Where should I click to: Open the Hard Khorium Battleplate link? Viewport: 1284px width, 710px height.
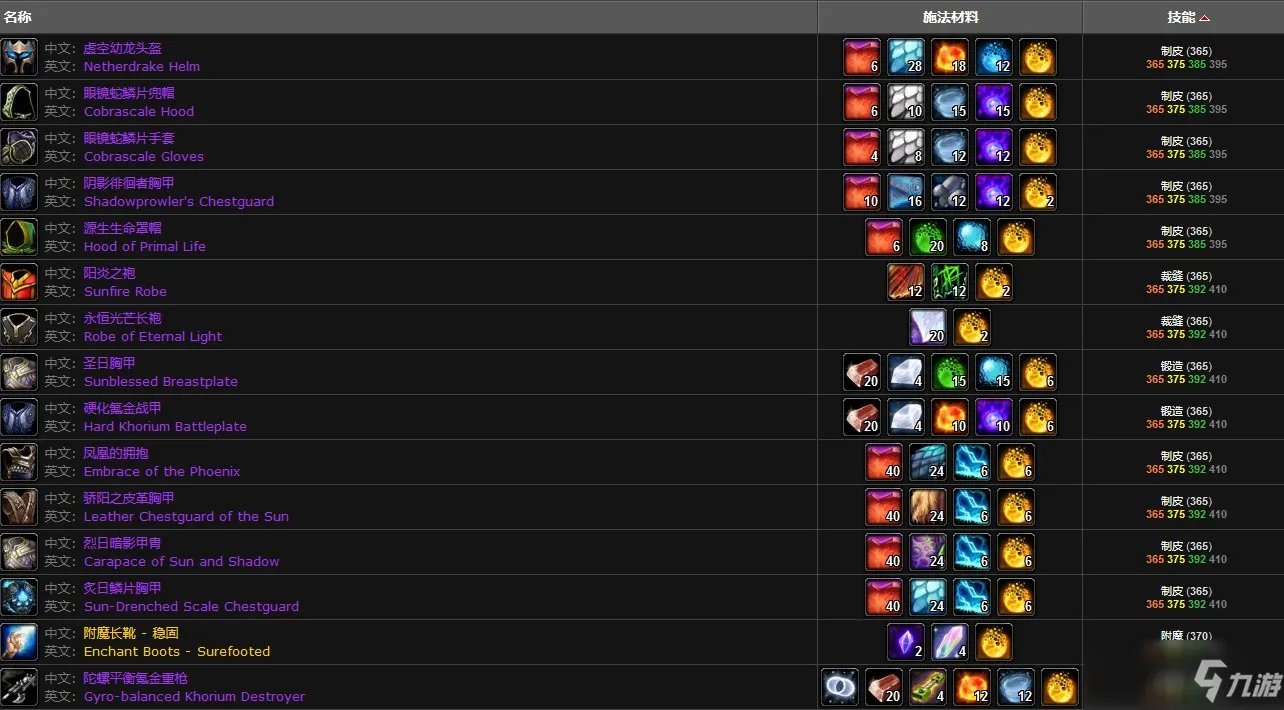point(165,426)
